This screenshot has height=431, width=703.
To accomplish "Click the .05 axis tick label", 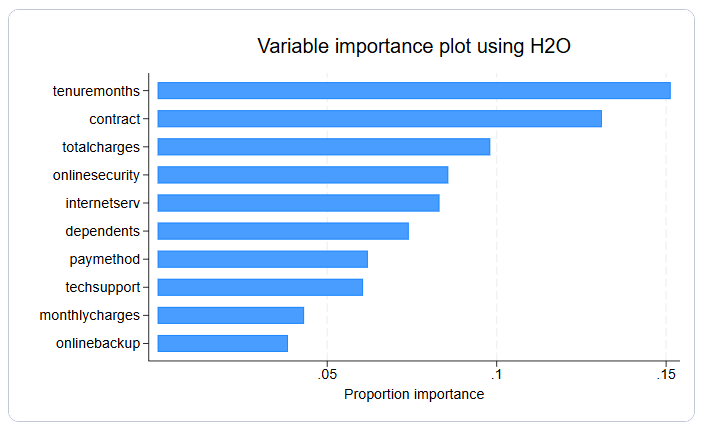I will [327, 375].
